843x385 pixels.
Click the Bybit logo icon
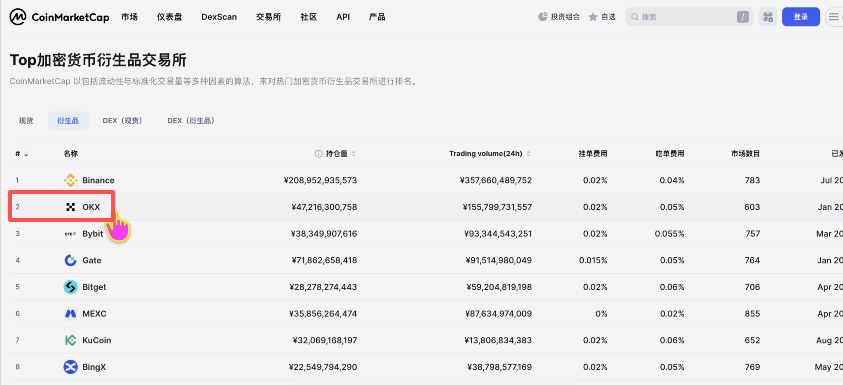pos(70,234)
